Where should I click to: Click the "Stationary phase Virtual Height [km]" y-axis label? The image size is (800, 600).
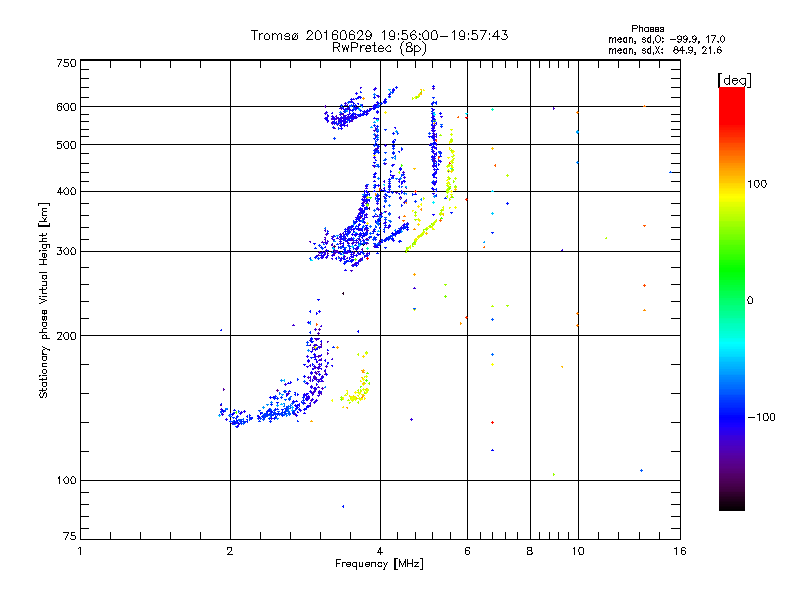[x=44, y=300]
